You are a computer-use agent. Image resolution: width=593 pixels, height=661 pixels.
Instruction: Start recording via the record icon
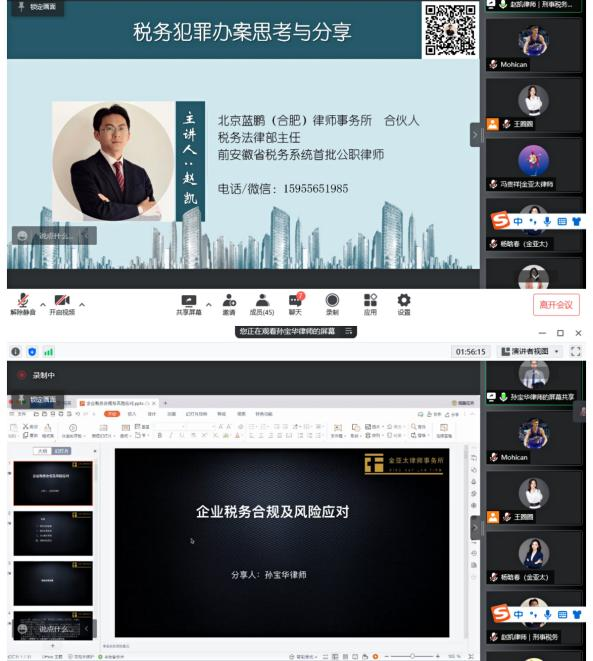coord(332,300)
